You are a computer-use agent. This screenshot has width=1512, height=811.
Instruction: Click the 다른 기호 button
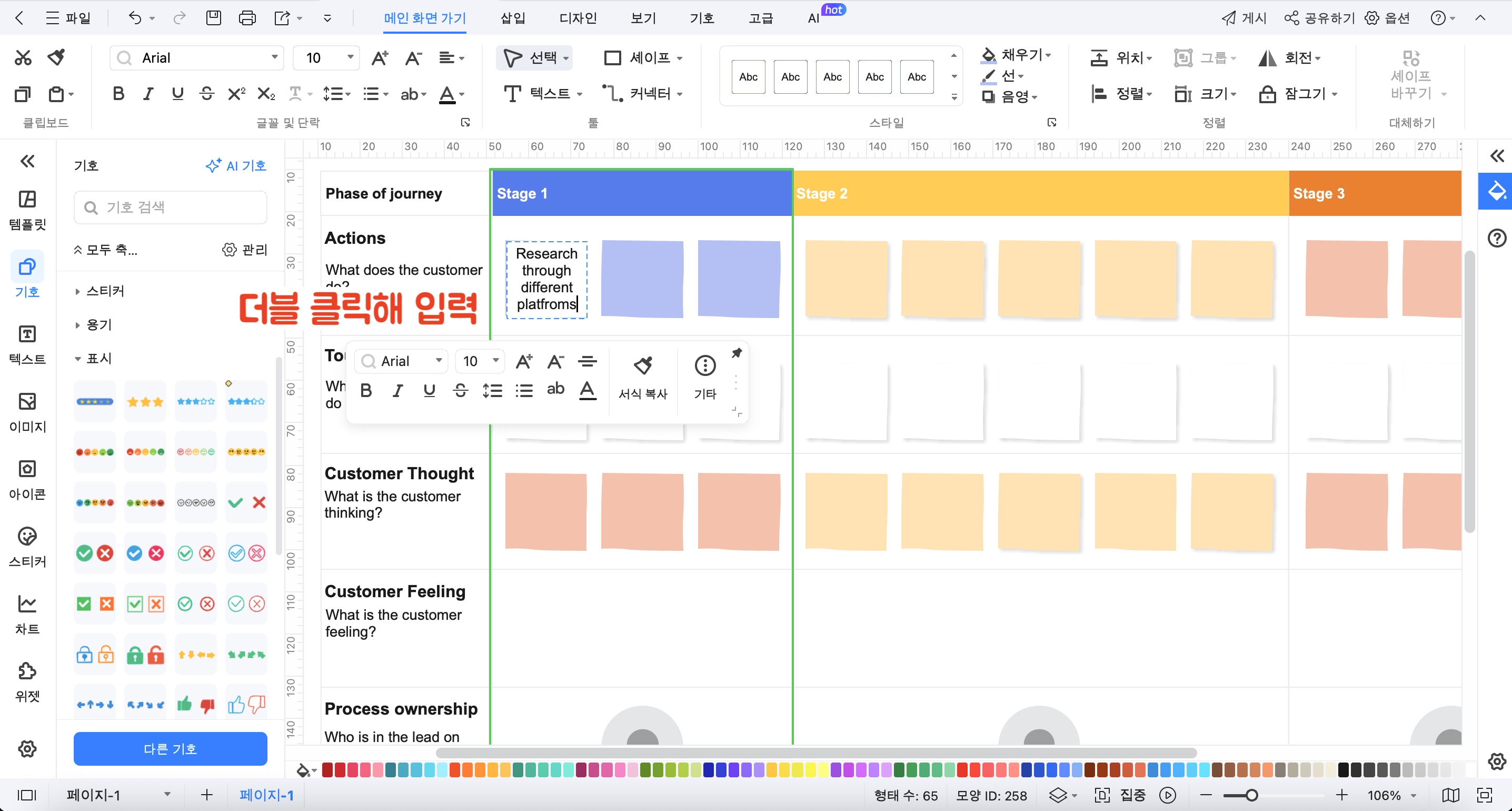(x=170, y=748)
